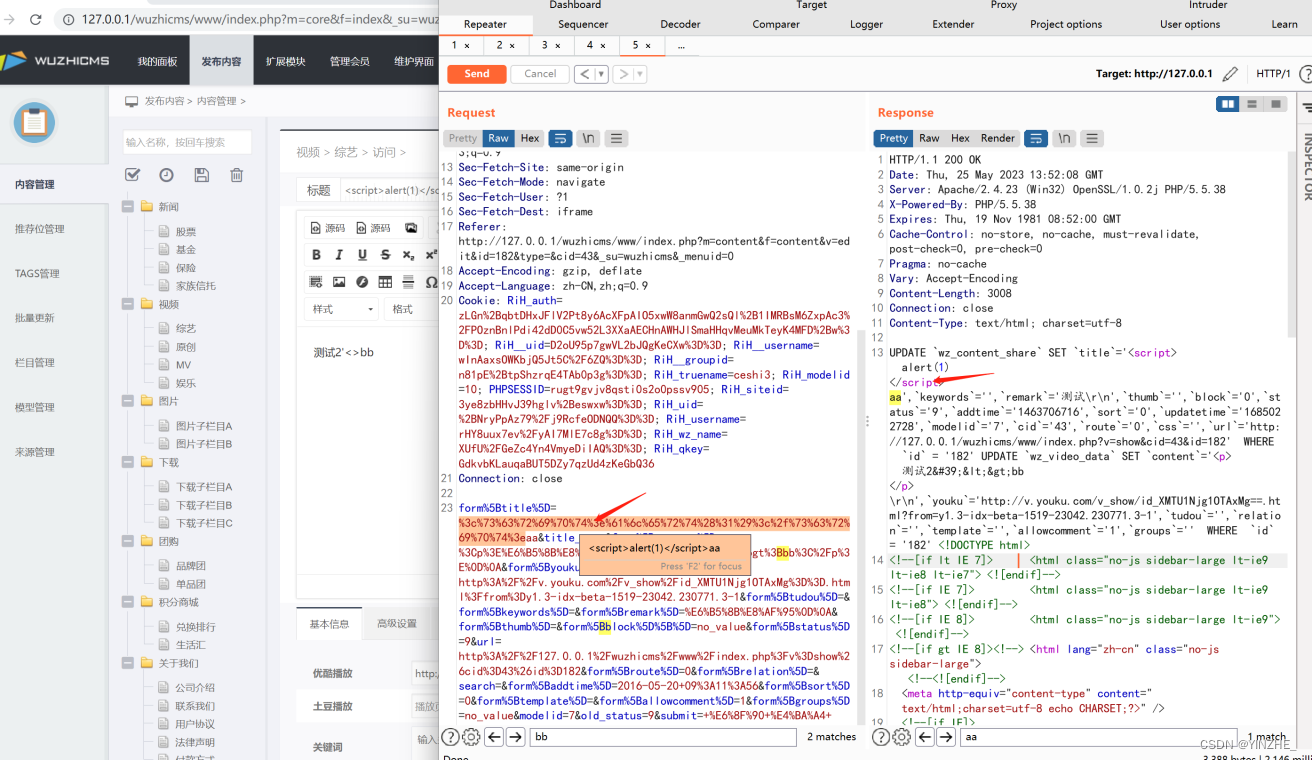
Task: Click 推荐位管理 in left sidebar
Action: [x=40, y=229]
